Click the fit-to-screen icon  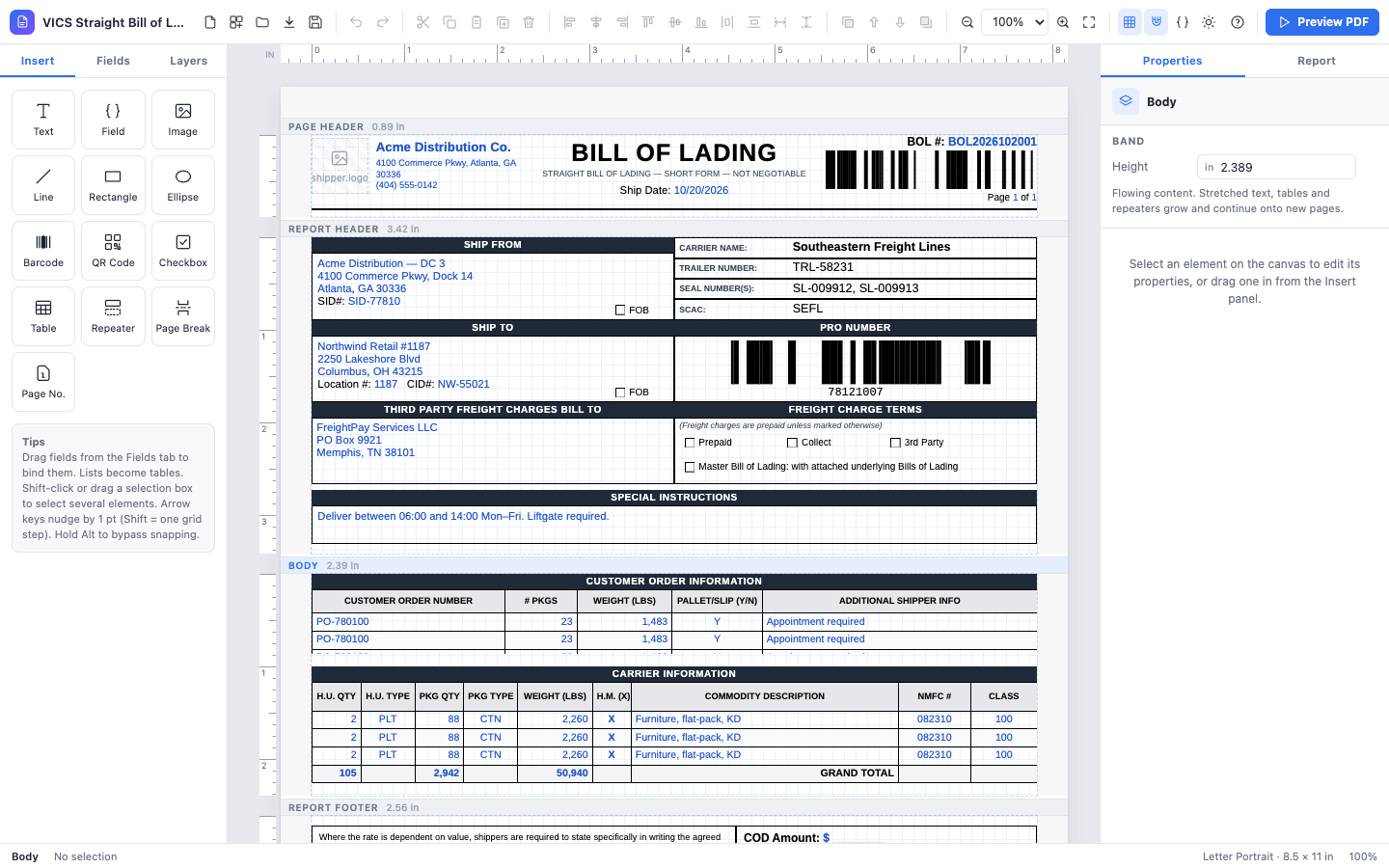(x=1089, y=22)
